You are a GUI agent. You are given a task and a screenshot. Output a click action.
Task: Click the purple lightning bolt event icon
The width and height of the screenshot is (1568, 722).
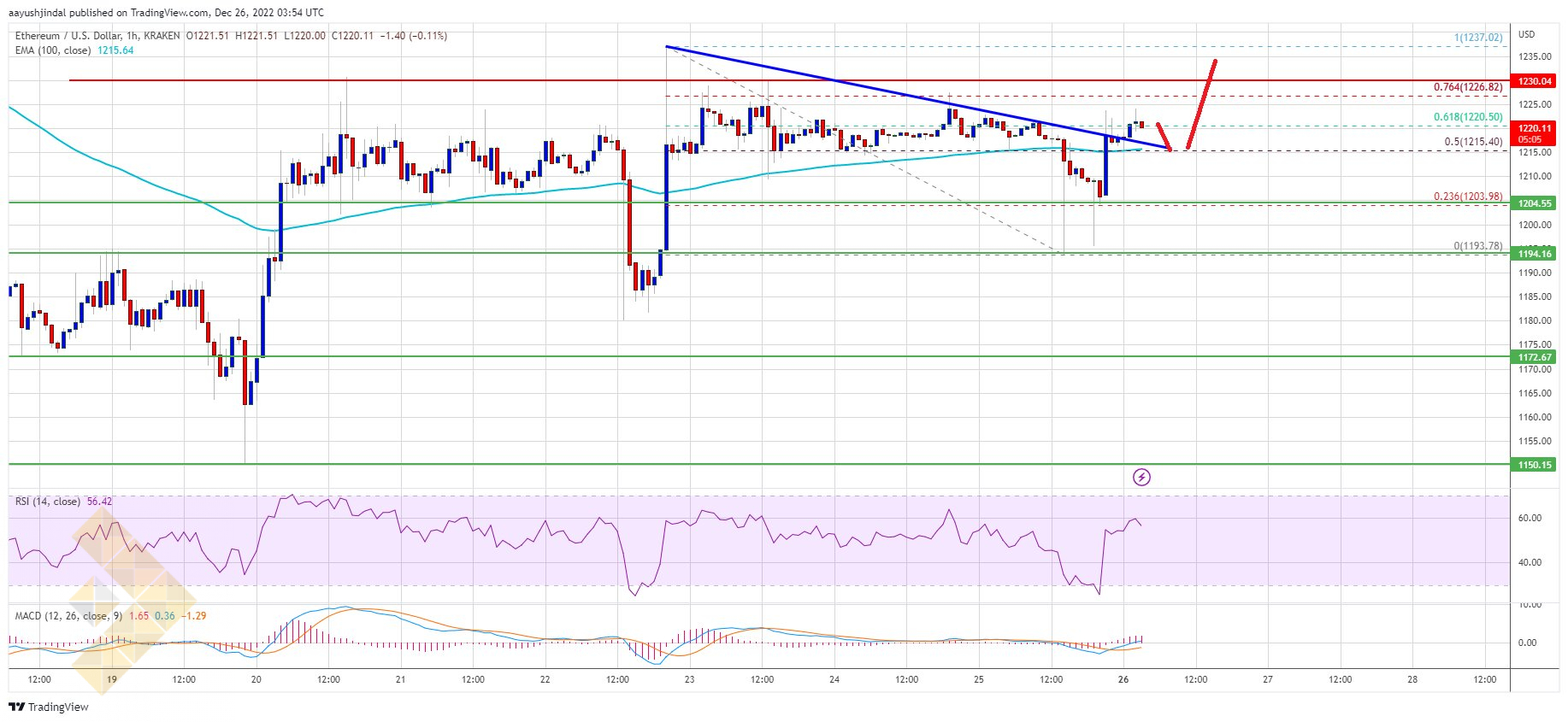[x=1141, y=477]
